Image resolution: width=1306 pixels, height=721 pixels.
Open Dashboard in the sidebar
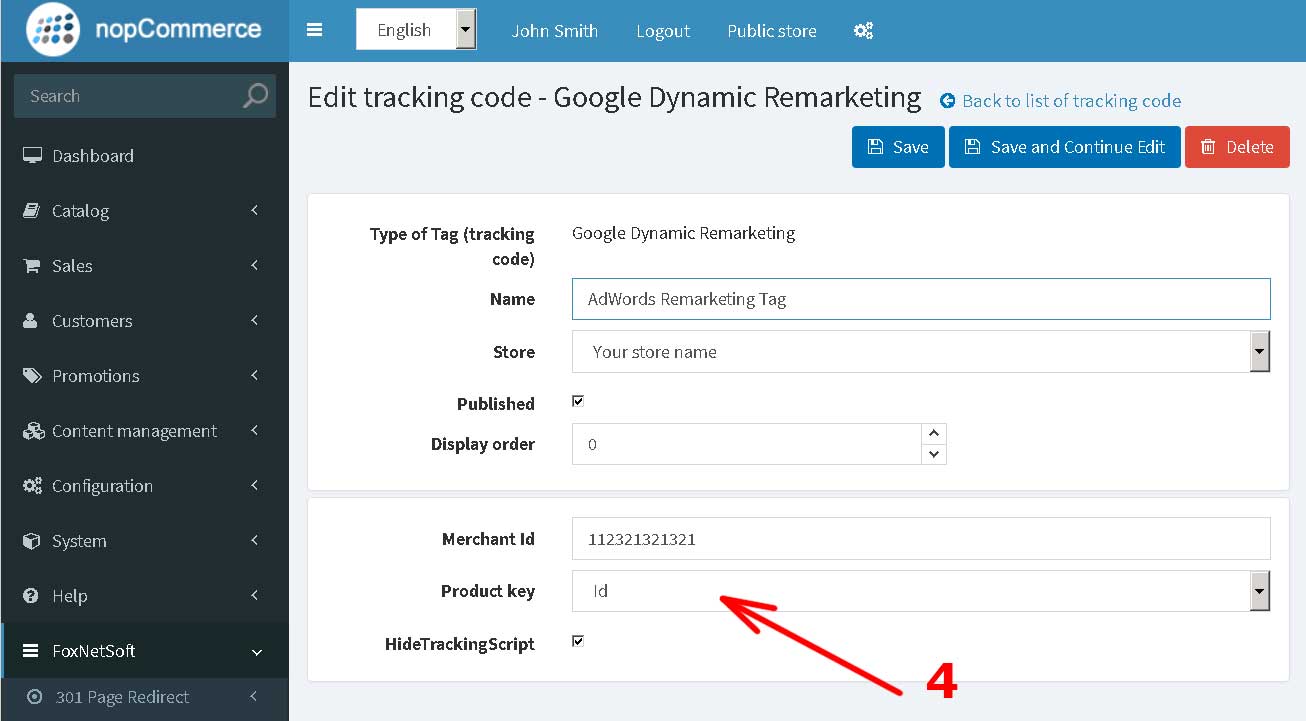point(144,156)
